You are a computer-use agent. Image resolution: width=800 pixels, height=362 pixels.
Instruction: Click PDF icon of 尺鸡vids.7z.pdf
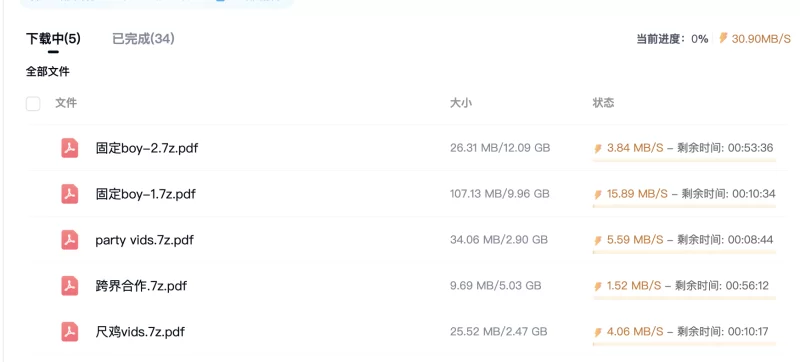[x=70, y=332]
